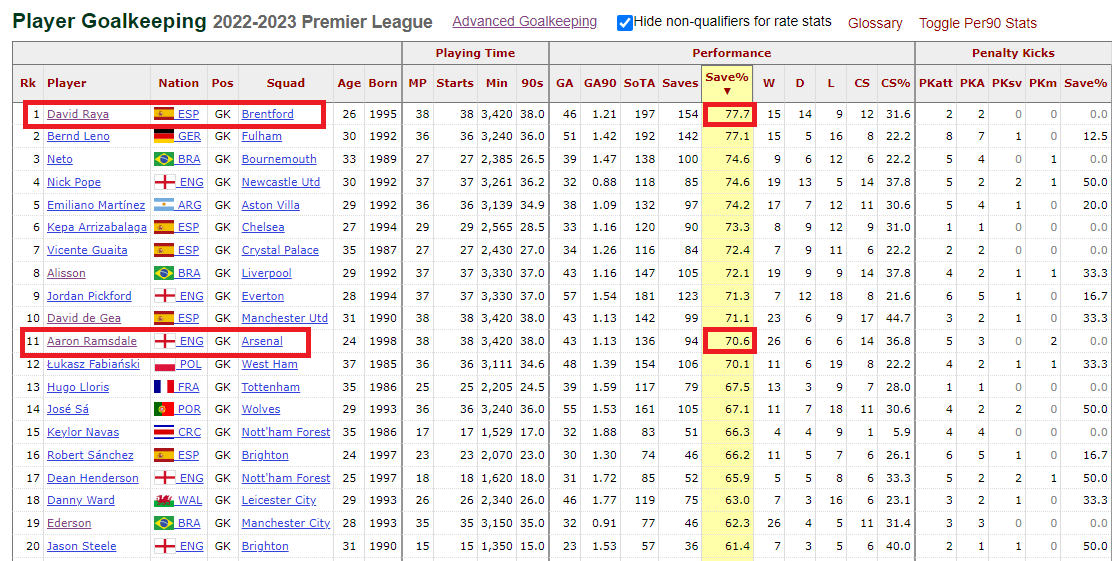Screen dimensions: 1112x561
Task: Open the Arsenal squad link
Action: (x=262, y=341)
